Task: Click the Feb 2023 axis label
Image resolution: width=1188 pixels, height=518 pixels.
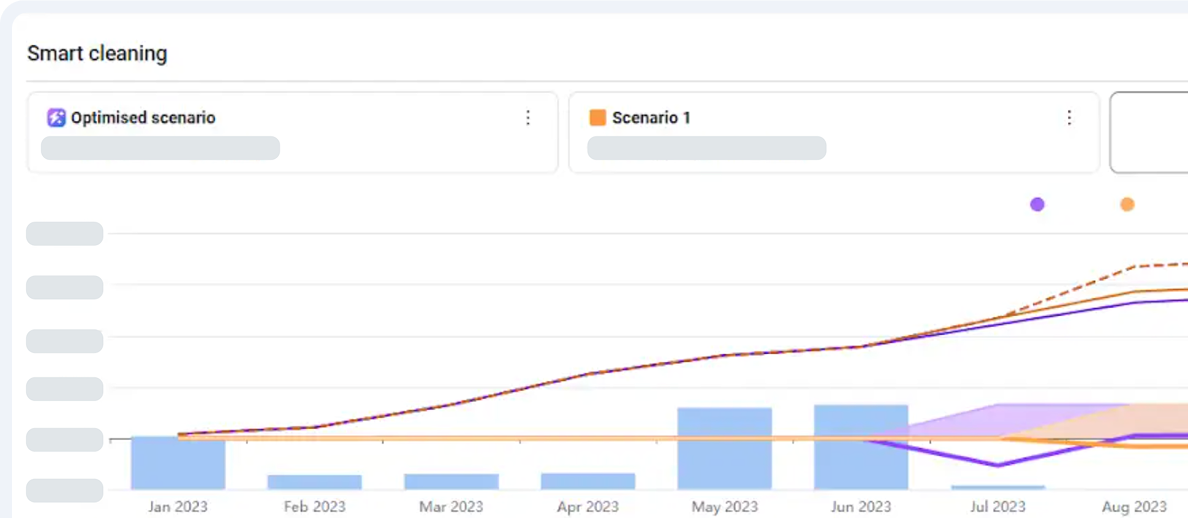Action: pos(314,507)
